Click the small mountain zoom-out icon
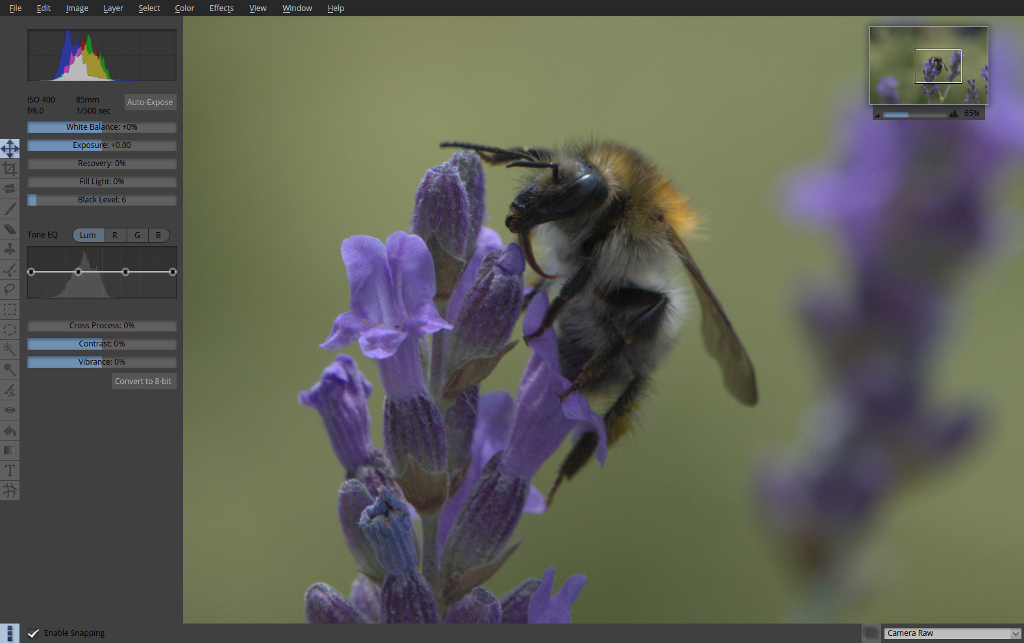The width and height of the screenshot is (1024, 643). (x=878, y=115)
